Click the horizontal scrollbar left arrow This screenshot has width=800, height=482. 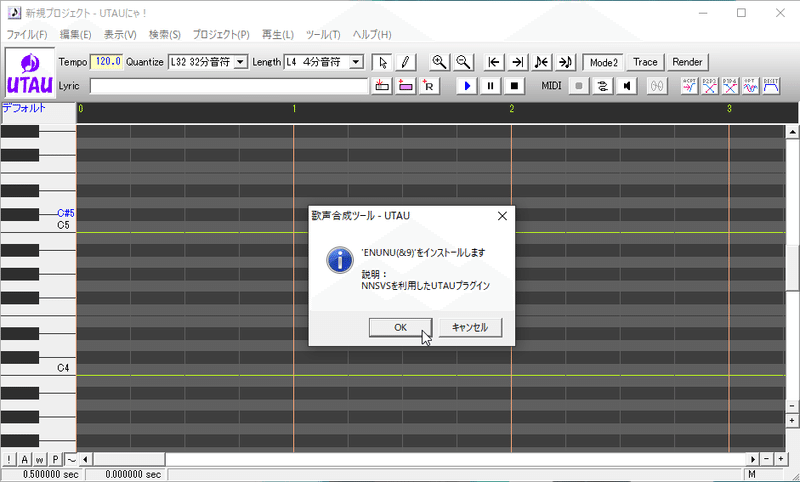pos(85,459)
